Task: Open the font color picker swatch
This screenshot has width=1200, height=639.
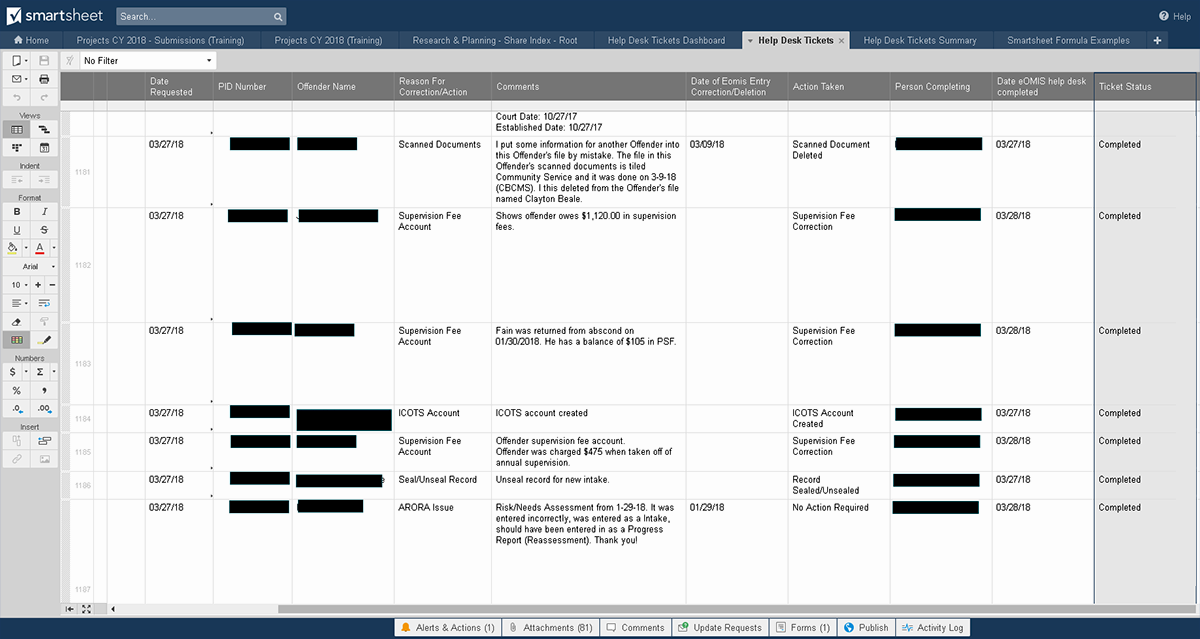Action: click(40, 248)
